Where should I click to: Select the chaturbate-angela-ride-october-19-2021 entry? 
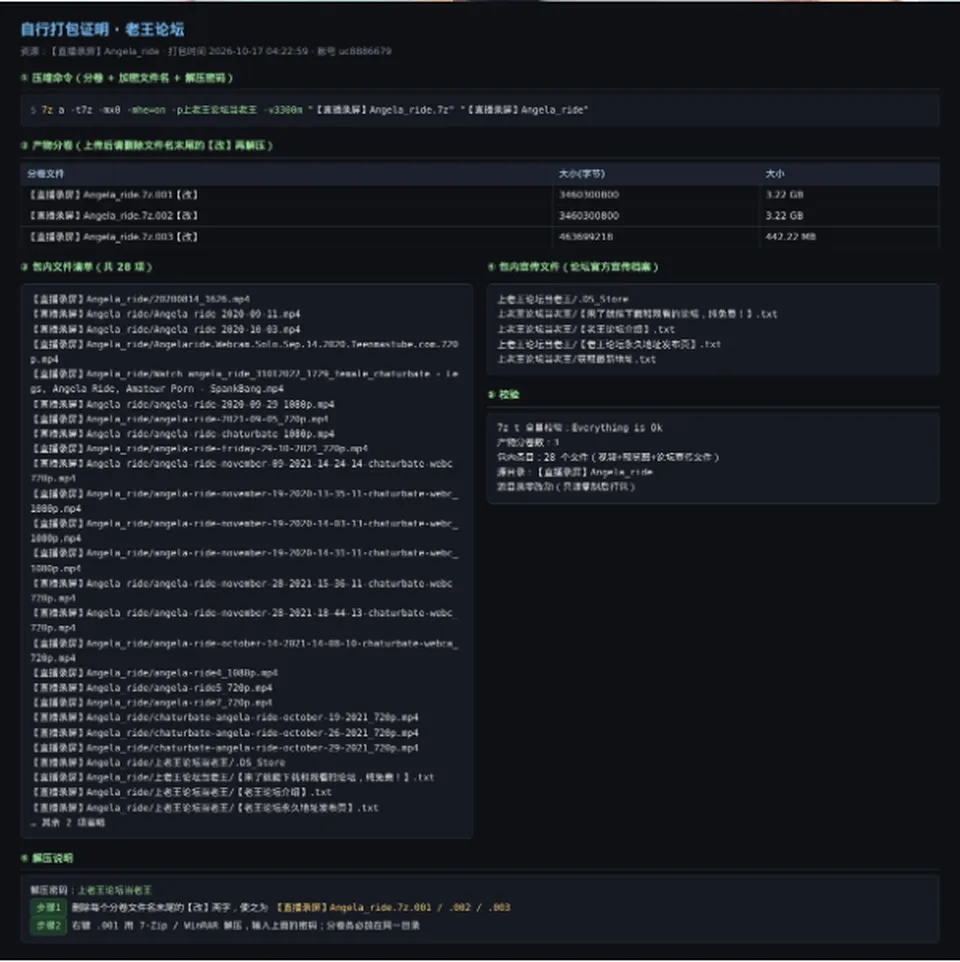(x=225, y=717)
